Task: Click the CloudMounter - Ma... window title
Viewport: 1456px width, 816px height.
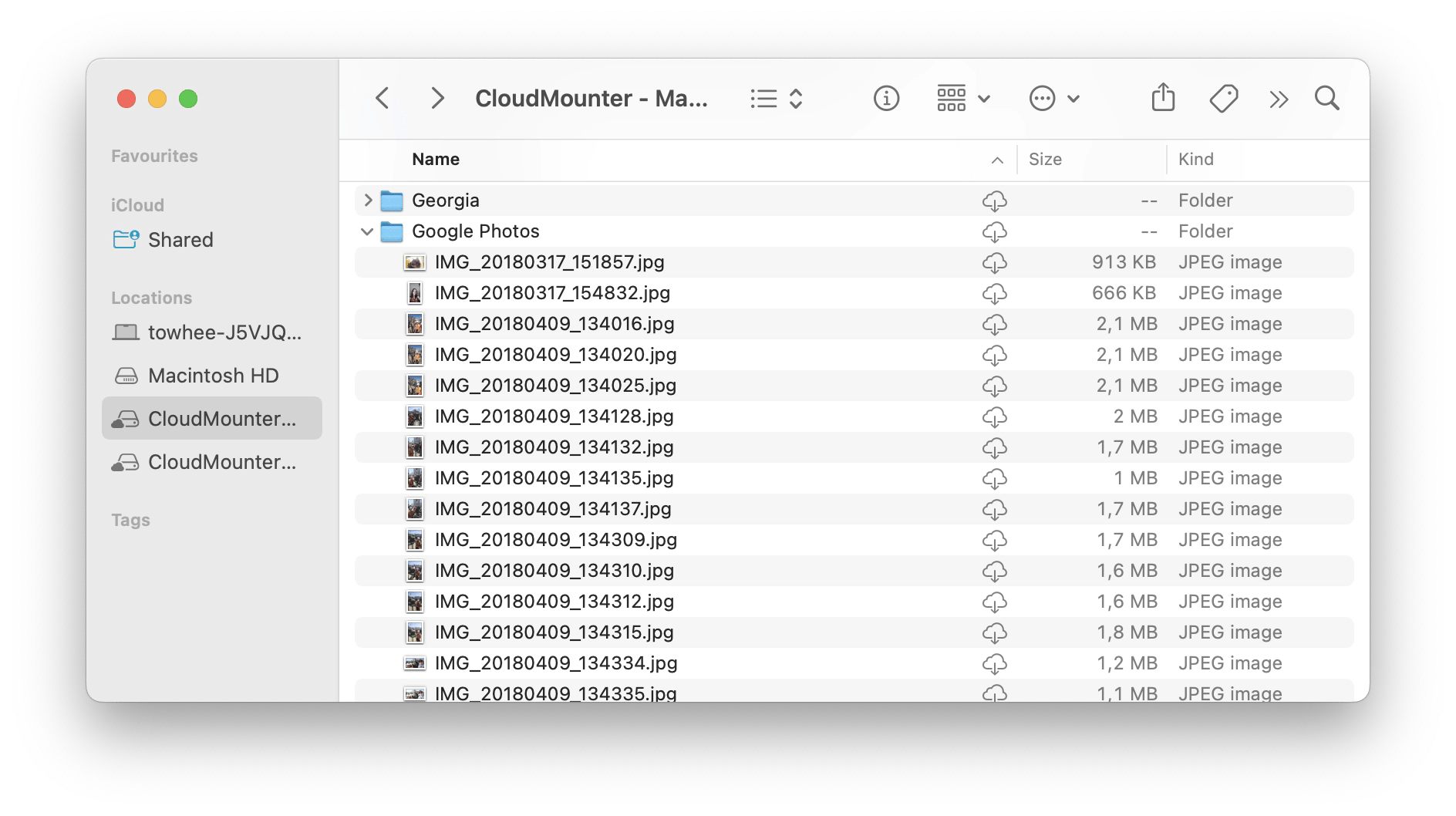Action: click(x=591, y=99)
